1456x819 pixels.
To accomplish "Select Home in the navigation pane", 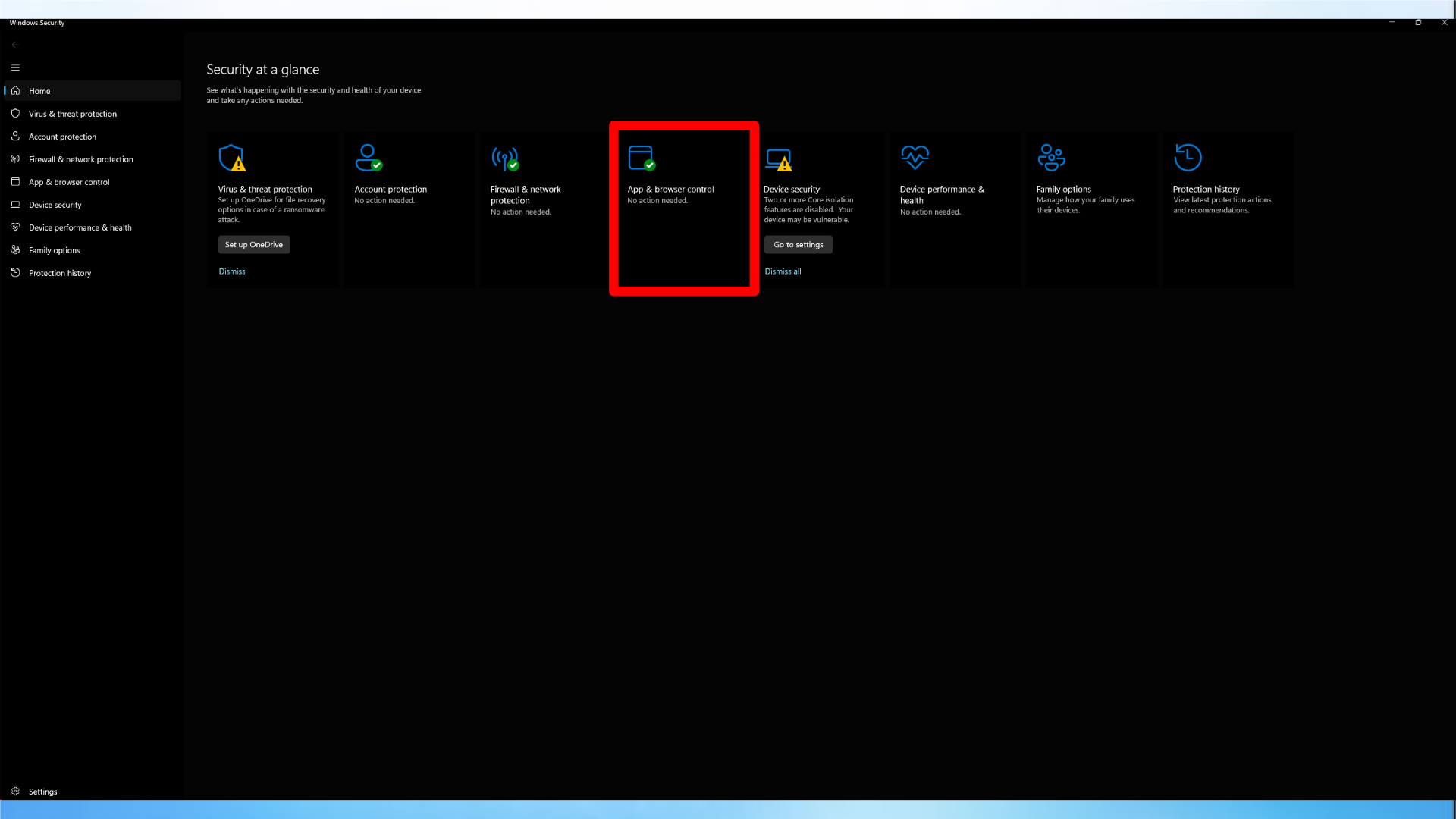I will pos(39,90).
